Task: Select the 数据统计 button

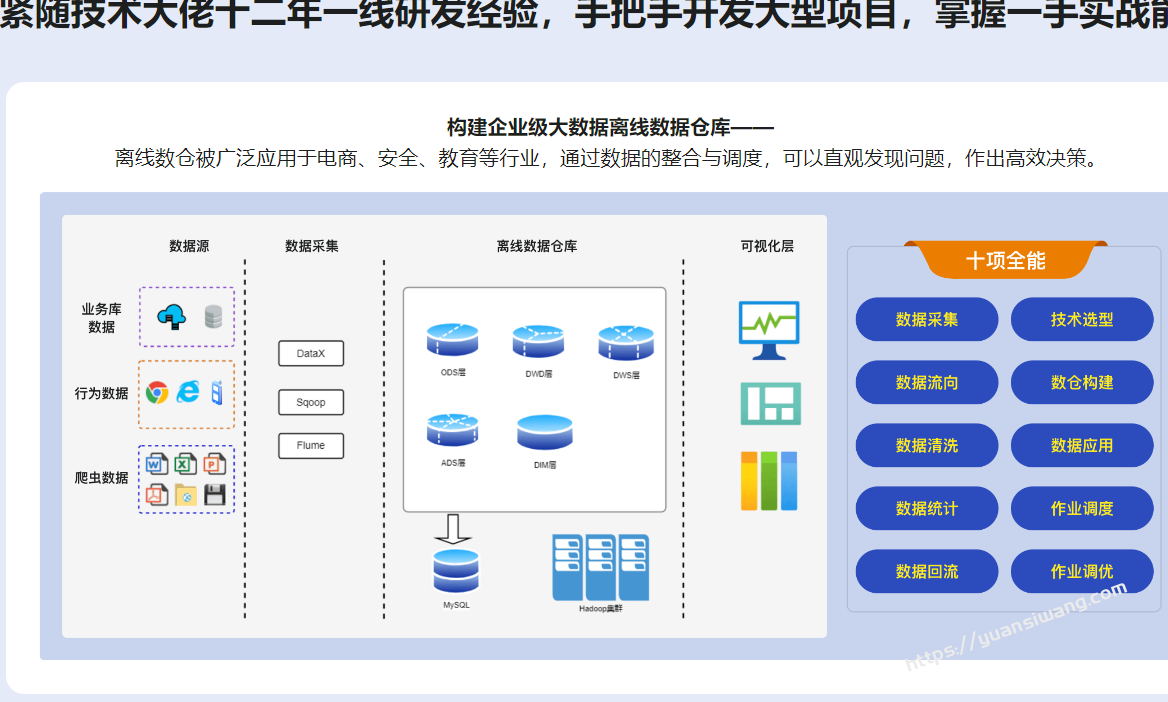Action: [927, 508]
